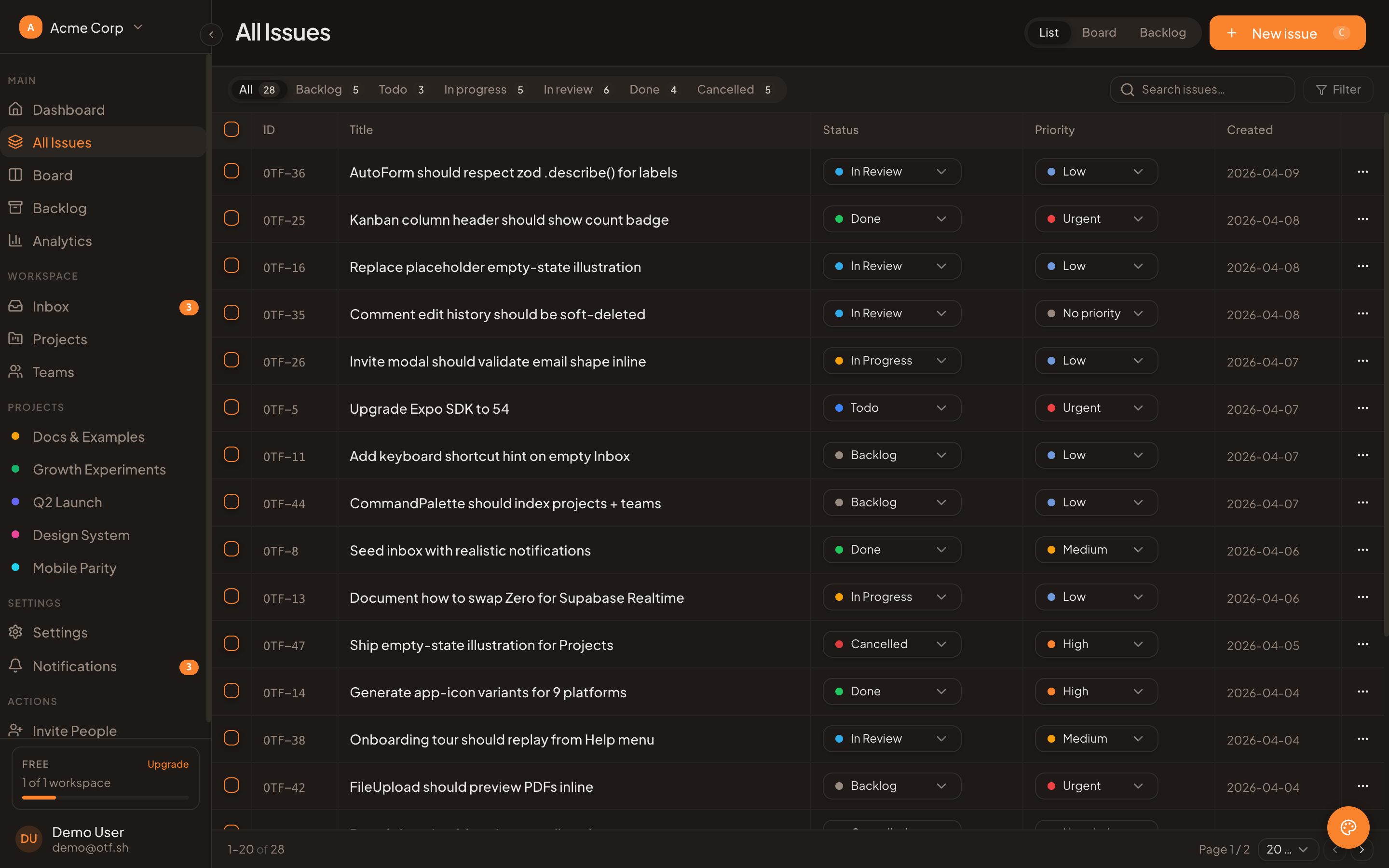Select the checkbox for OTF-5
This screenshot has width=1389, height=868.
(x=231, y=407)
